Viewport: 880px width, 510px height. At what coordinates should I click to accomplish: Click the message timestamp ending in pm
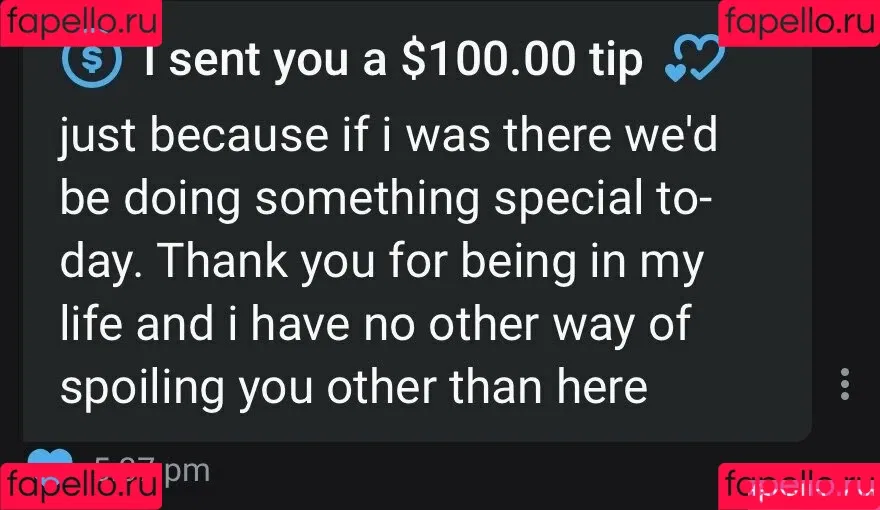coord(152,469)
